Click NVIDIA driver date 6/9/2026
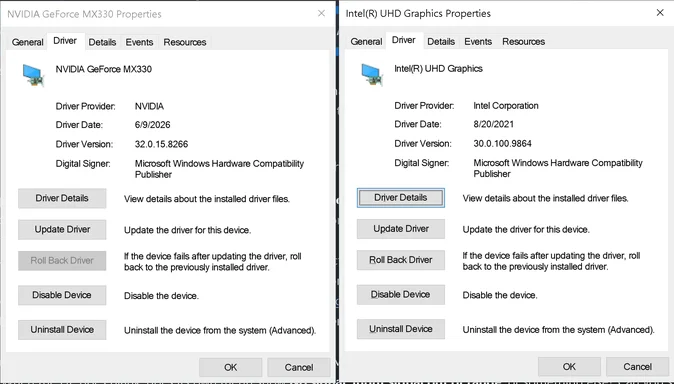 tap(153, 125)
